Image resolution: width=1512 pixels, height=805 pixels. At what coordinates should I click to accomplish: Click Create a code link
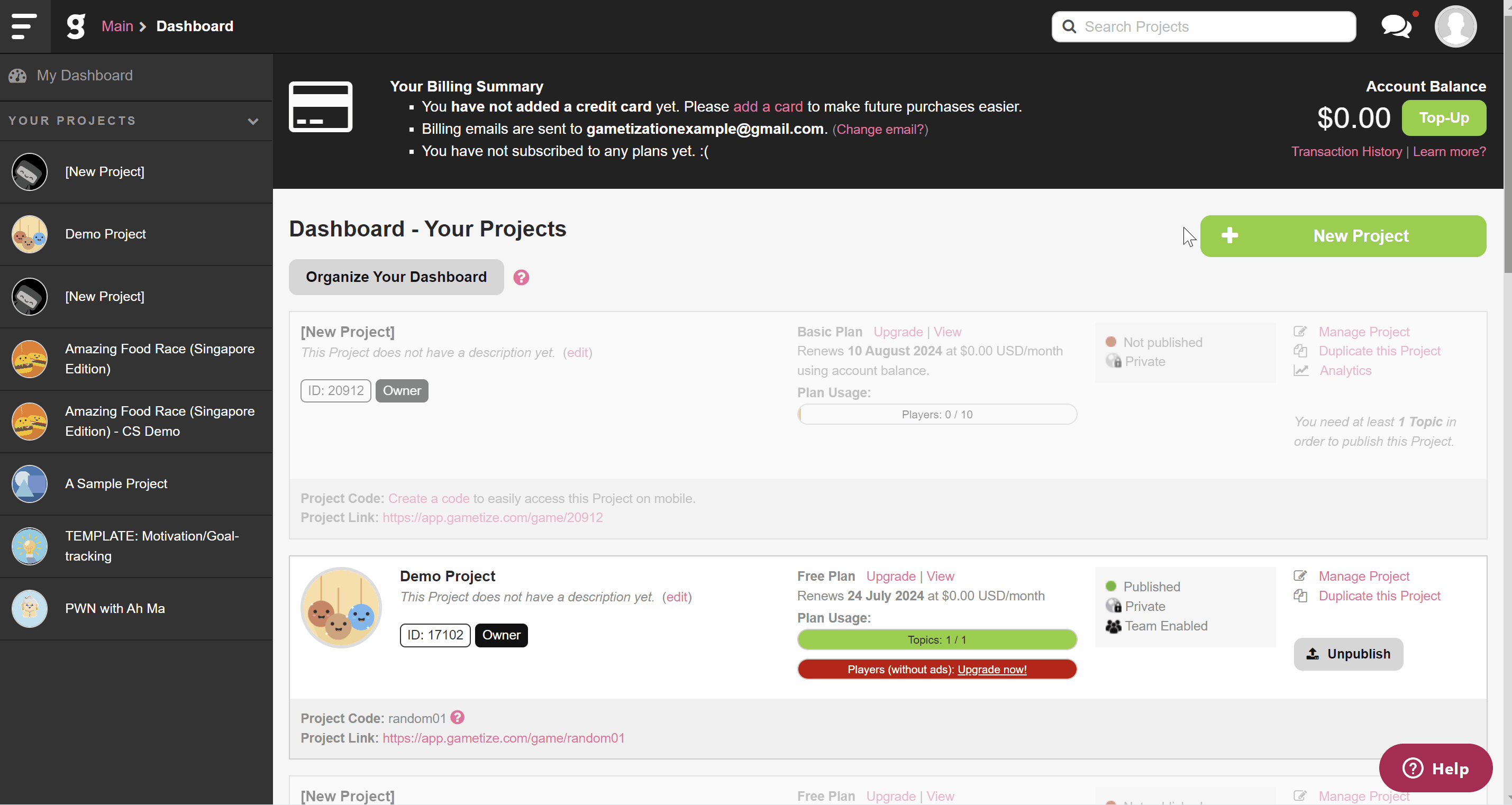tap(429, 498)
